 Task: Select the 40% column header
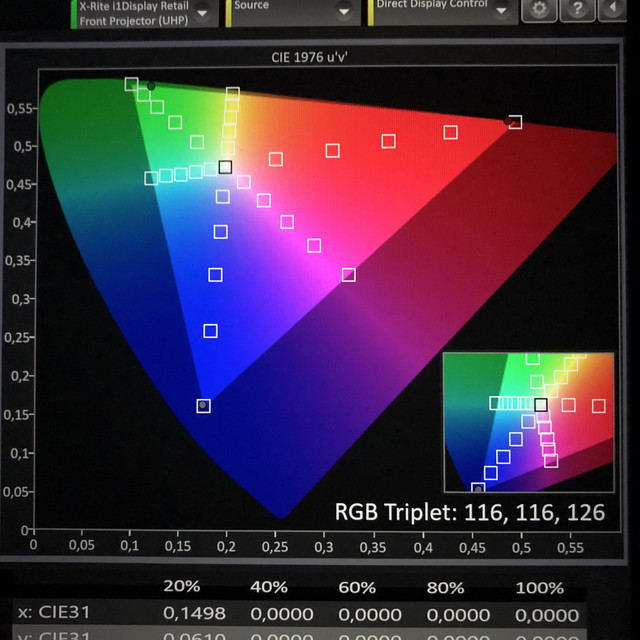tap(269, 587)
